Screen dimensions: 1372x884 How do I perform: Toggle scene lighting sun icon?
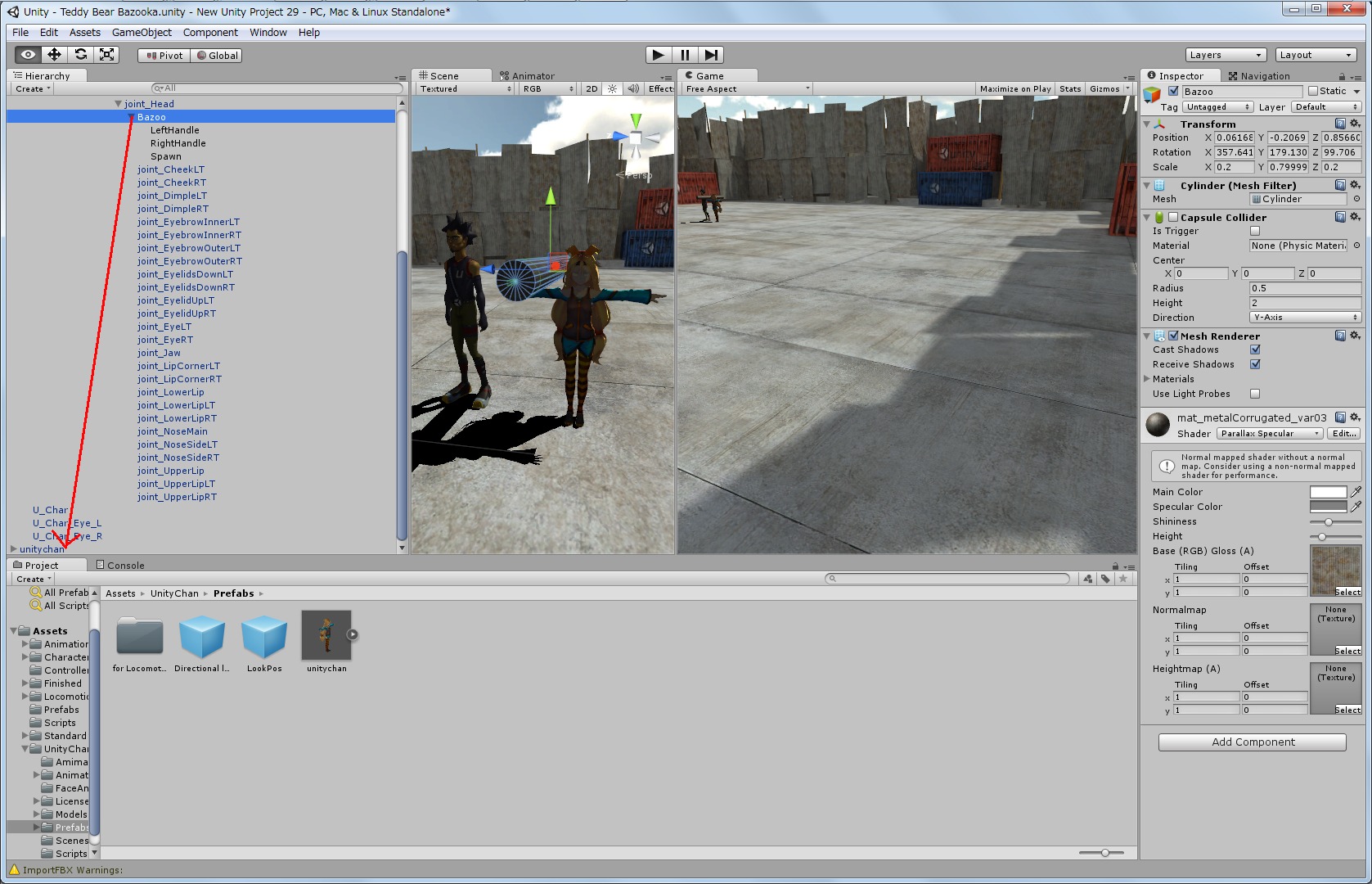click(x=612, y=89)
